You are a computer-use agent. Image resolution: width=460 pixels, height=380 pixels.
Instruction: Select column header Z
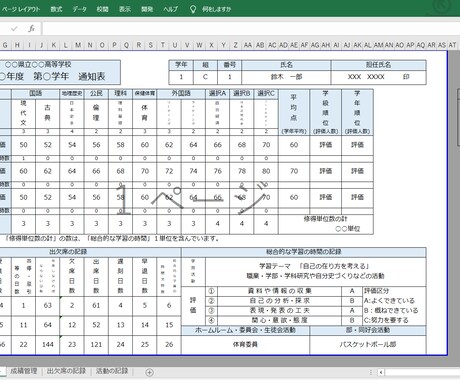[x=235, y=45]
